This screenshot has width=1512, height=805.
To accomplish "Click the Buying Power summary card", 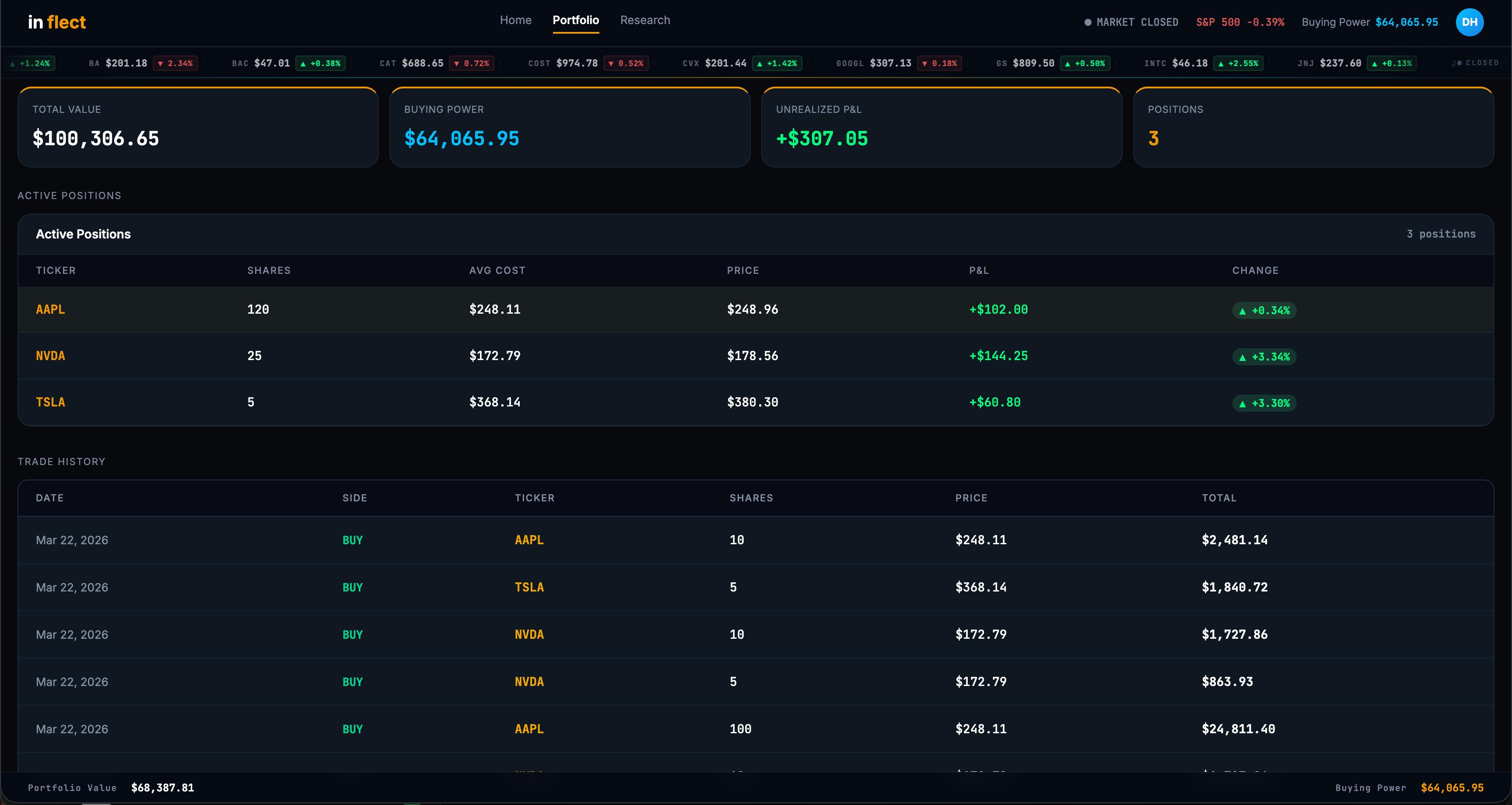I will click(569, 127).
